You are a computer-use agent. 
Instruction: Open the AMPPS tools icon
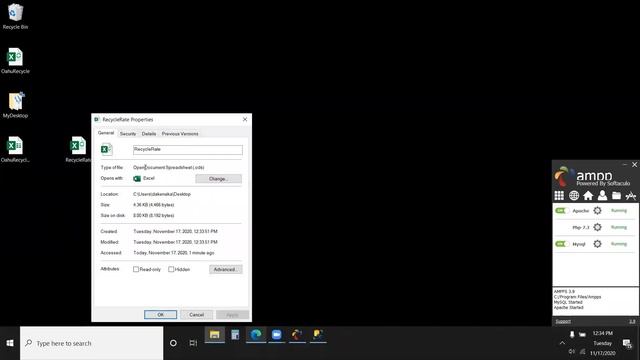(x=631, y=196)
